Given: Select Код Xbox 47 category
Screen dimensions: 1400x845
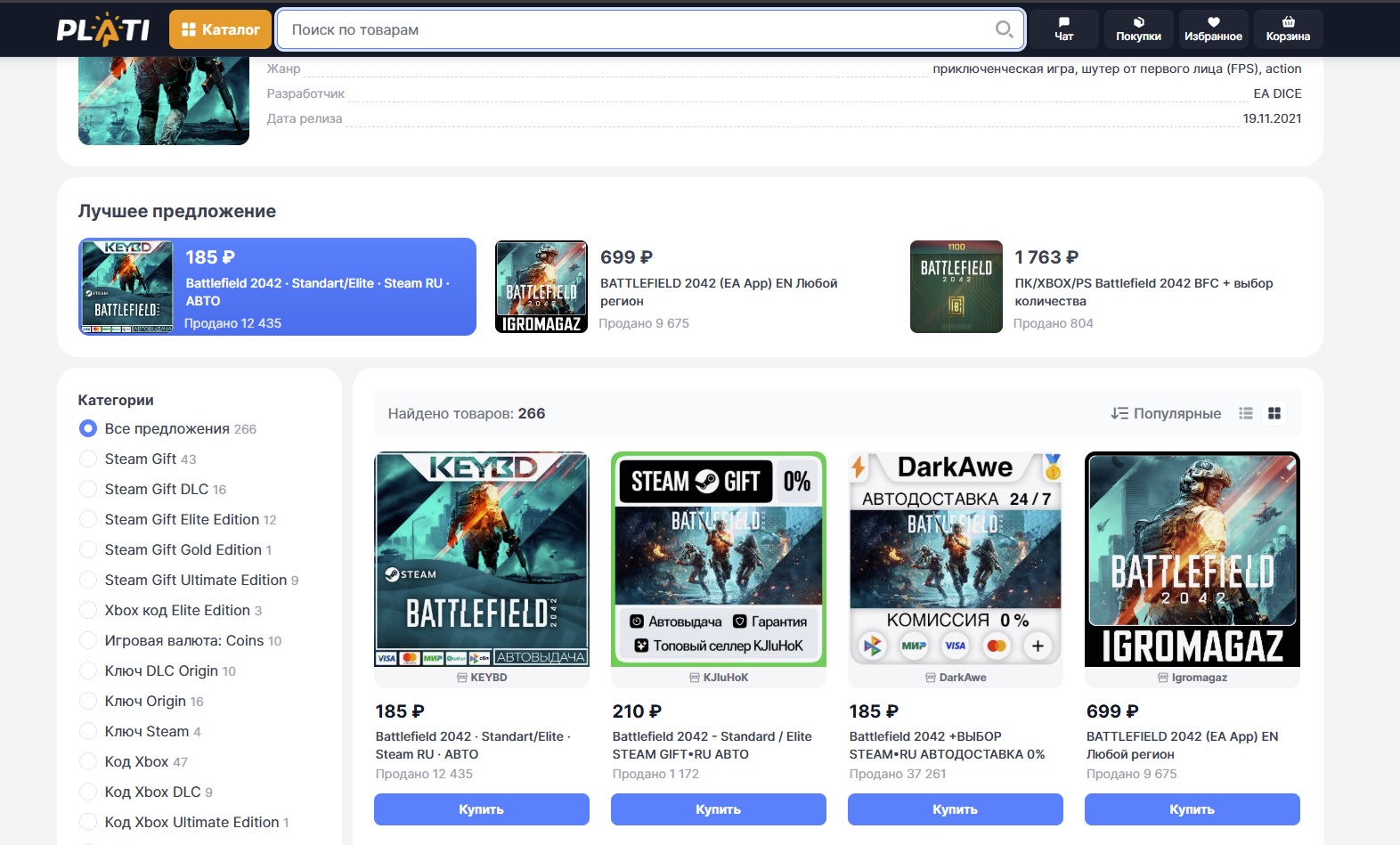Looking at the screenshot, I should 133,762.
